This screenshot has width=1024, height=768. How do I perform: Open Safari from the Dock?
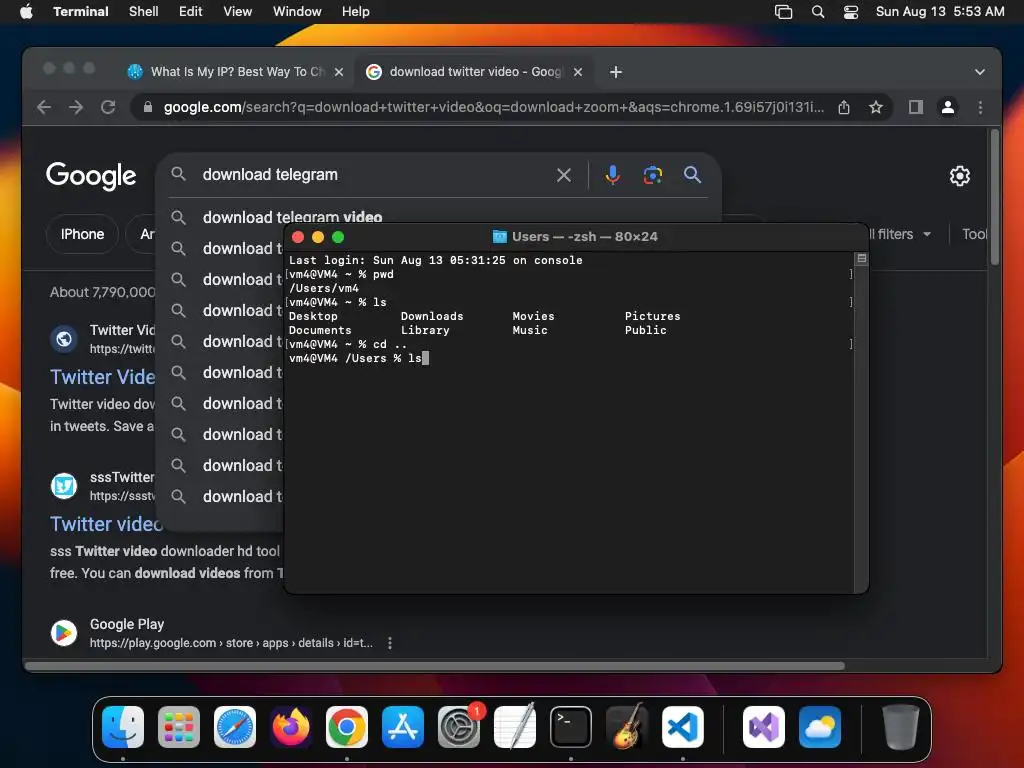(x=235, y=727)
